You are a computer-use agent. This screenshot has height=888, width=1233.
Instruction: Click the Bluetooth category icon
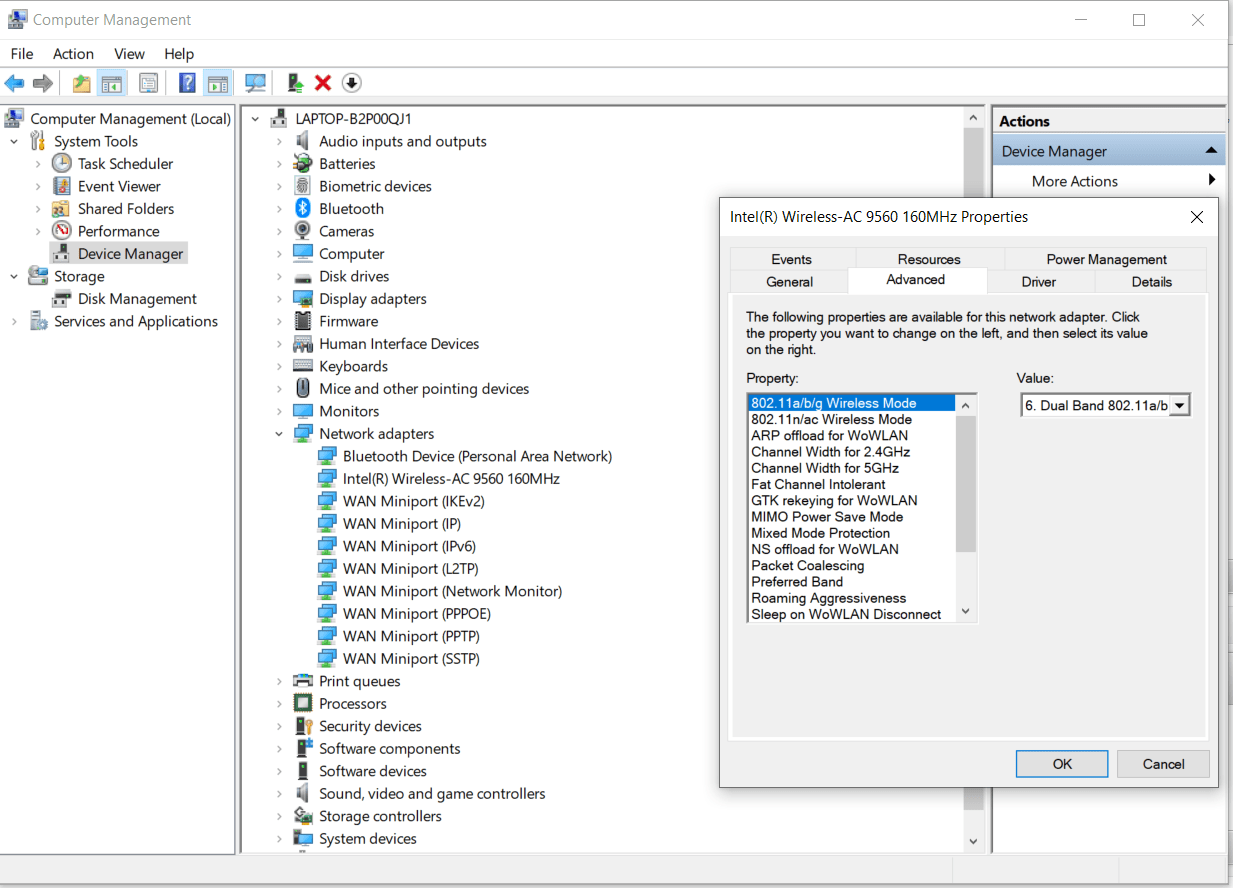[x=303, y=209]
